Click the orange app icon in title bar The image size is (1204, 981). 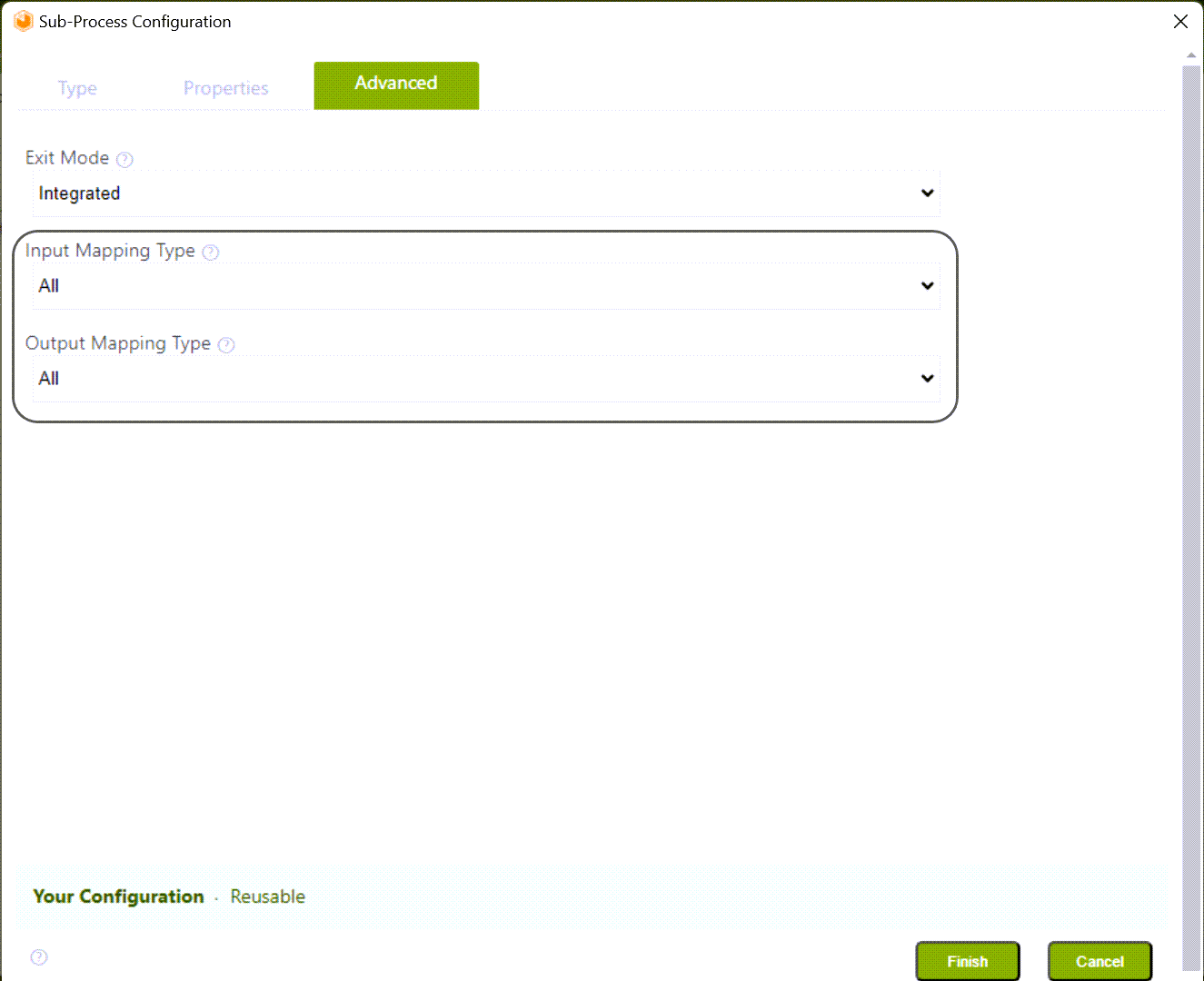coord(24,22)
